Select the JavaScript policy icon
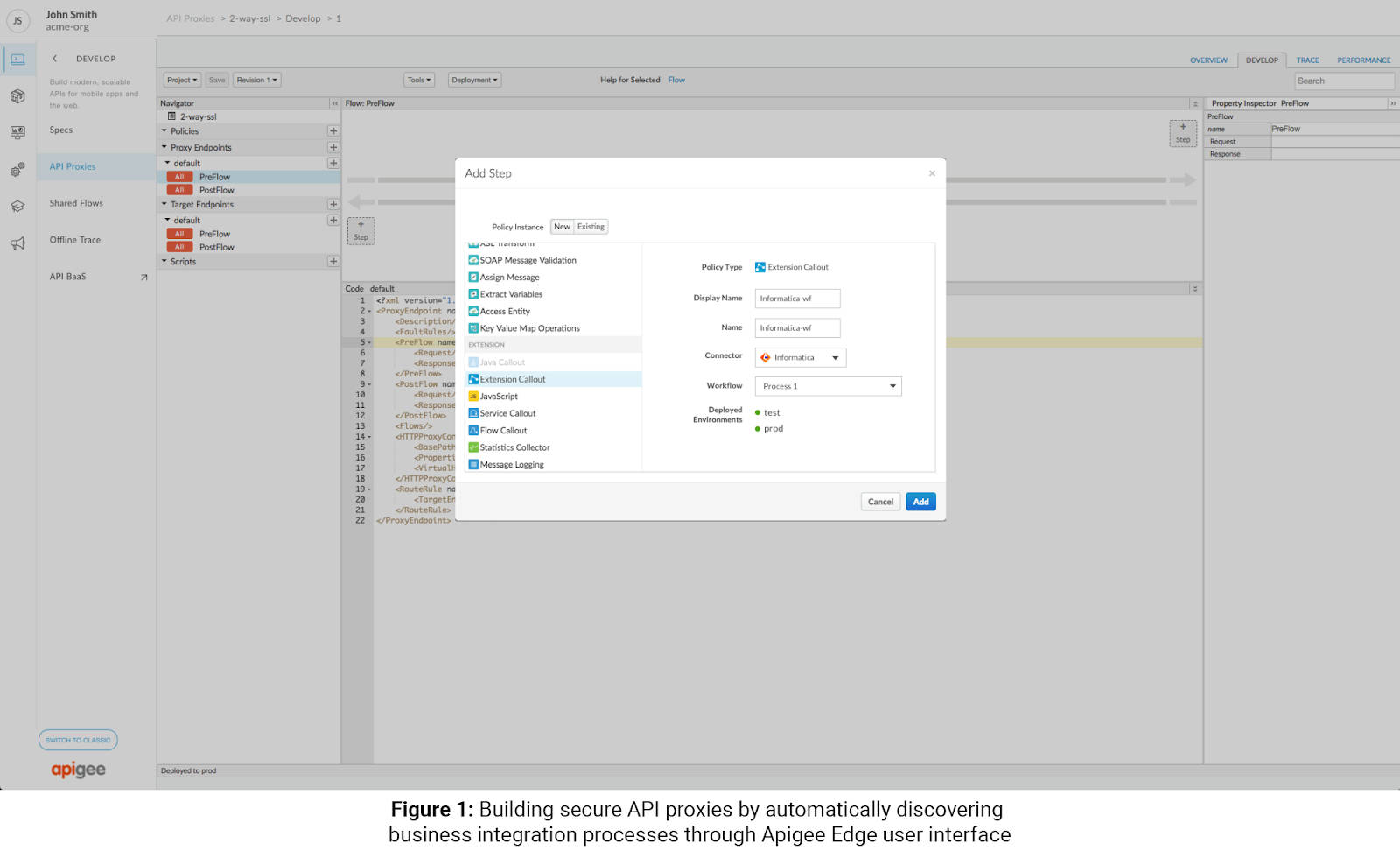This screenshot has height=858, width=1400. 473,397
